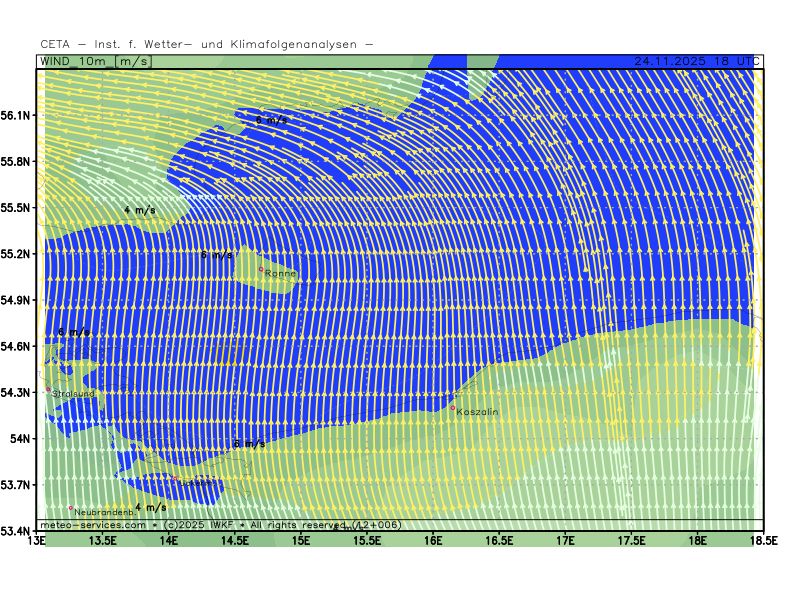This screenshot has width=800, height=600.
Task: Click the 15E longitude tick label
Action: [x=301, y=541]
